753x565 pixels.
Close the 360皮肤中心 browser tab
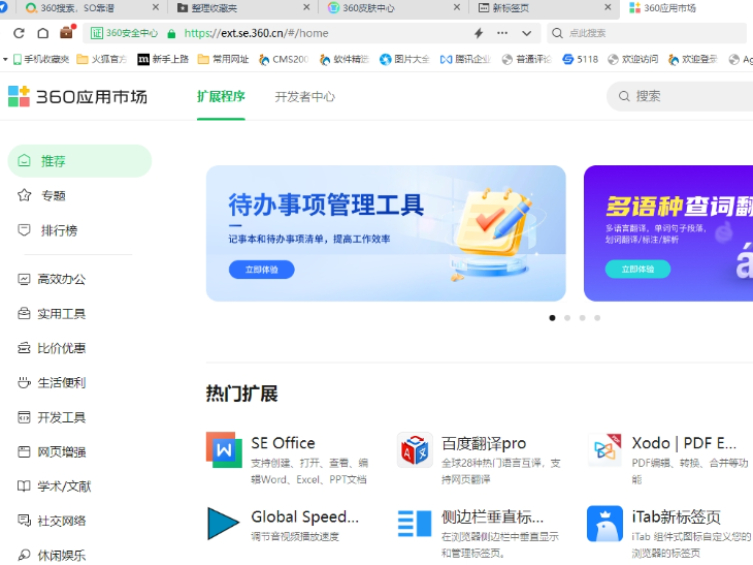click(457, 7)
